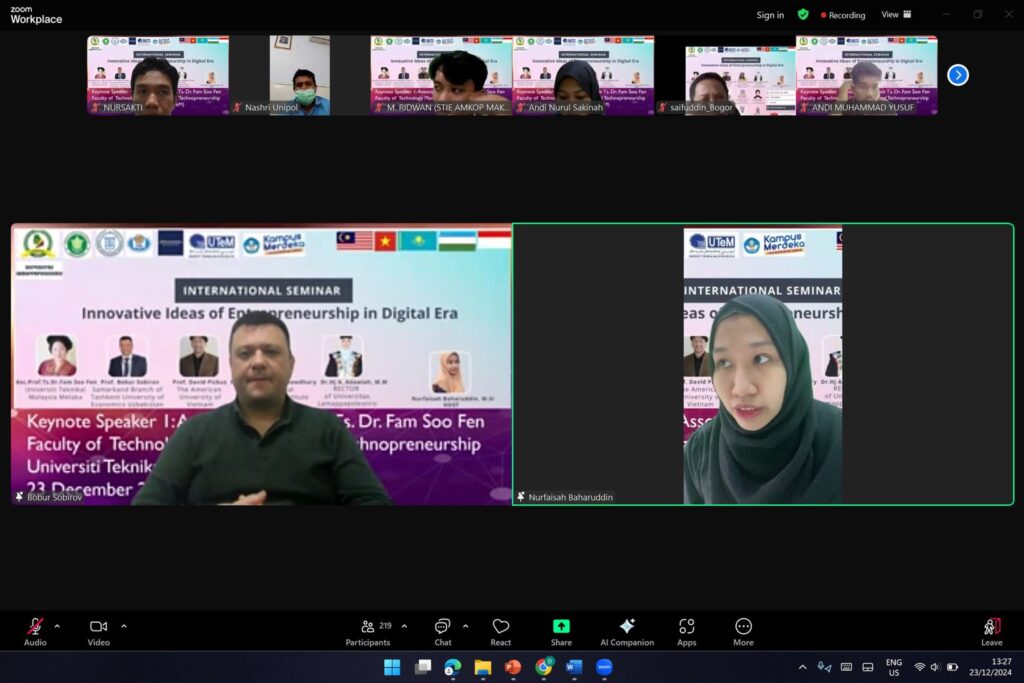Open the Participants panel
Image resolution: width=1024 pixels, height=683 pixels.
click(x=368, y=631)
